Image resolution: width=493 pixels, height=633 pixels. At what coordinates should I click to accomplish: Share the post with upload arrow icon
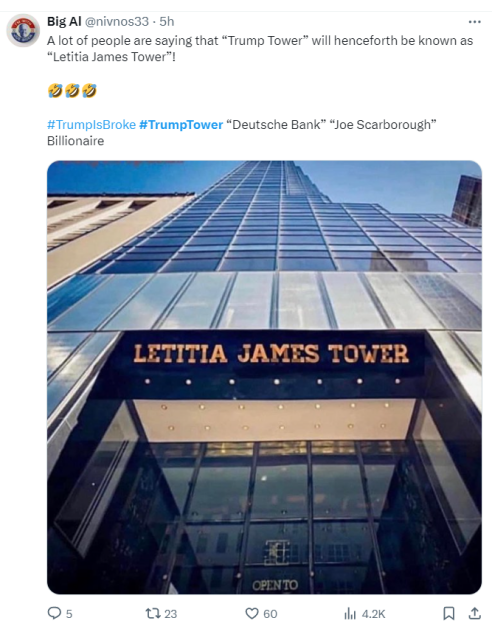(475, 613)
